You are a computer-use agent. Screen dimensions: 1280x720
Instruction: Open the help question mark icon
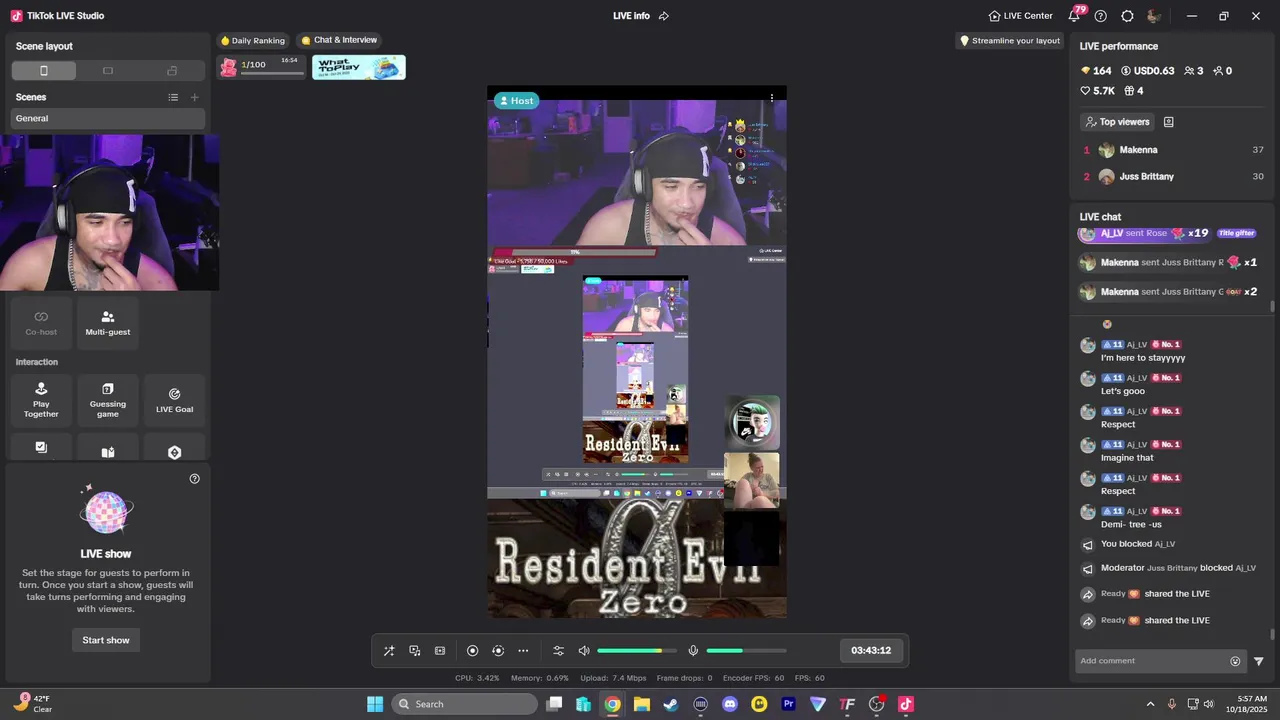pos(1101,16)
